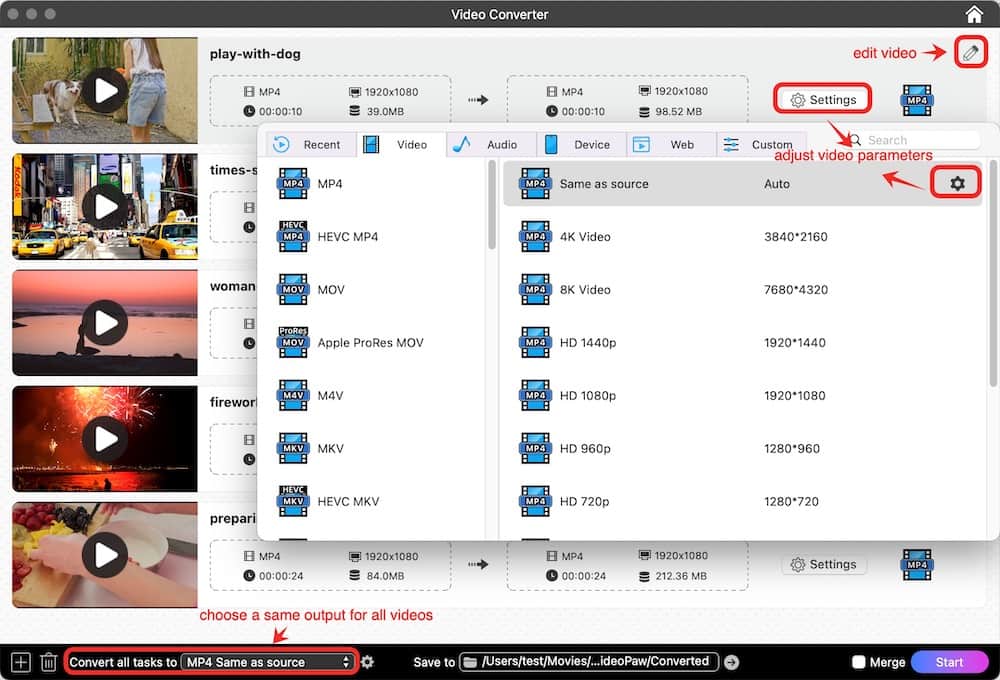Click gear icon beside Convert all tasks dropdown
Screen dimensions: 1000x680
(368, 662)
